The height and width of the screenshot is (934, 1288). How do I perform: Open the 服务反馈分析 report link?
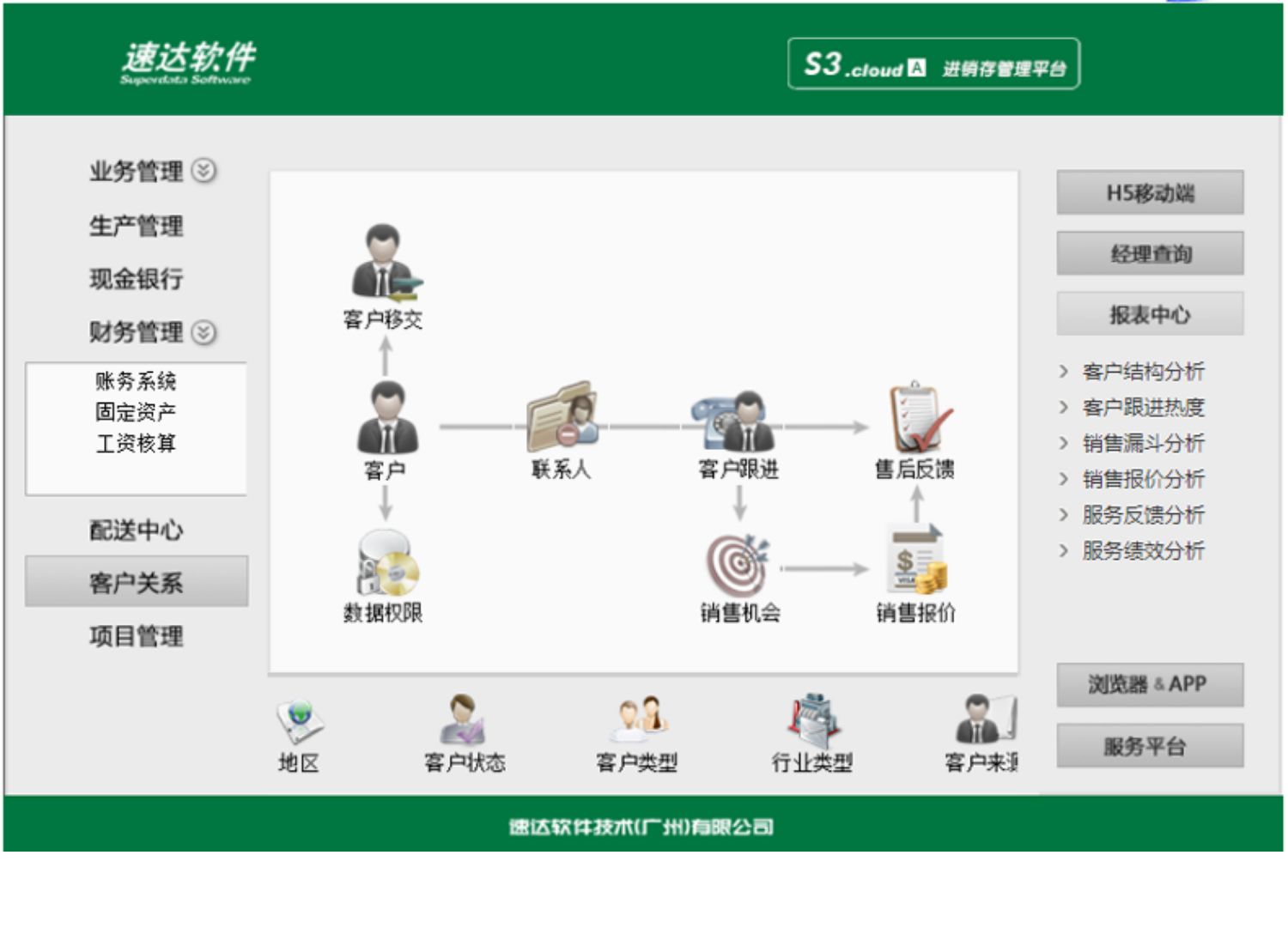click(1143, 515)
